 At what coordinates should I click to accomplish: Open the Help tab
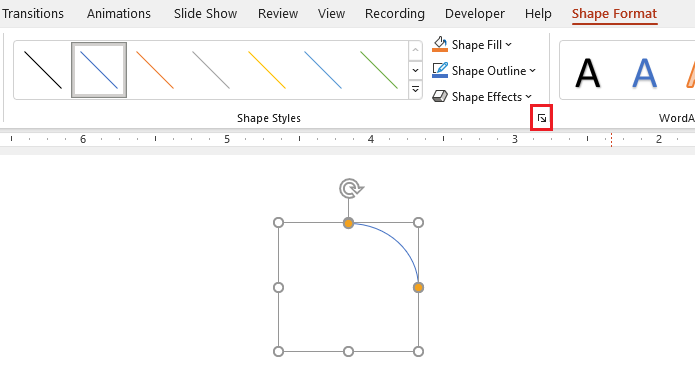click(538, 14)
